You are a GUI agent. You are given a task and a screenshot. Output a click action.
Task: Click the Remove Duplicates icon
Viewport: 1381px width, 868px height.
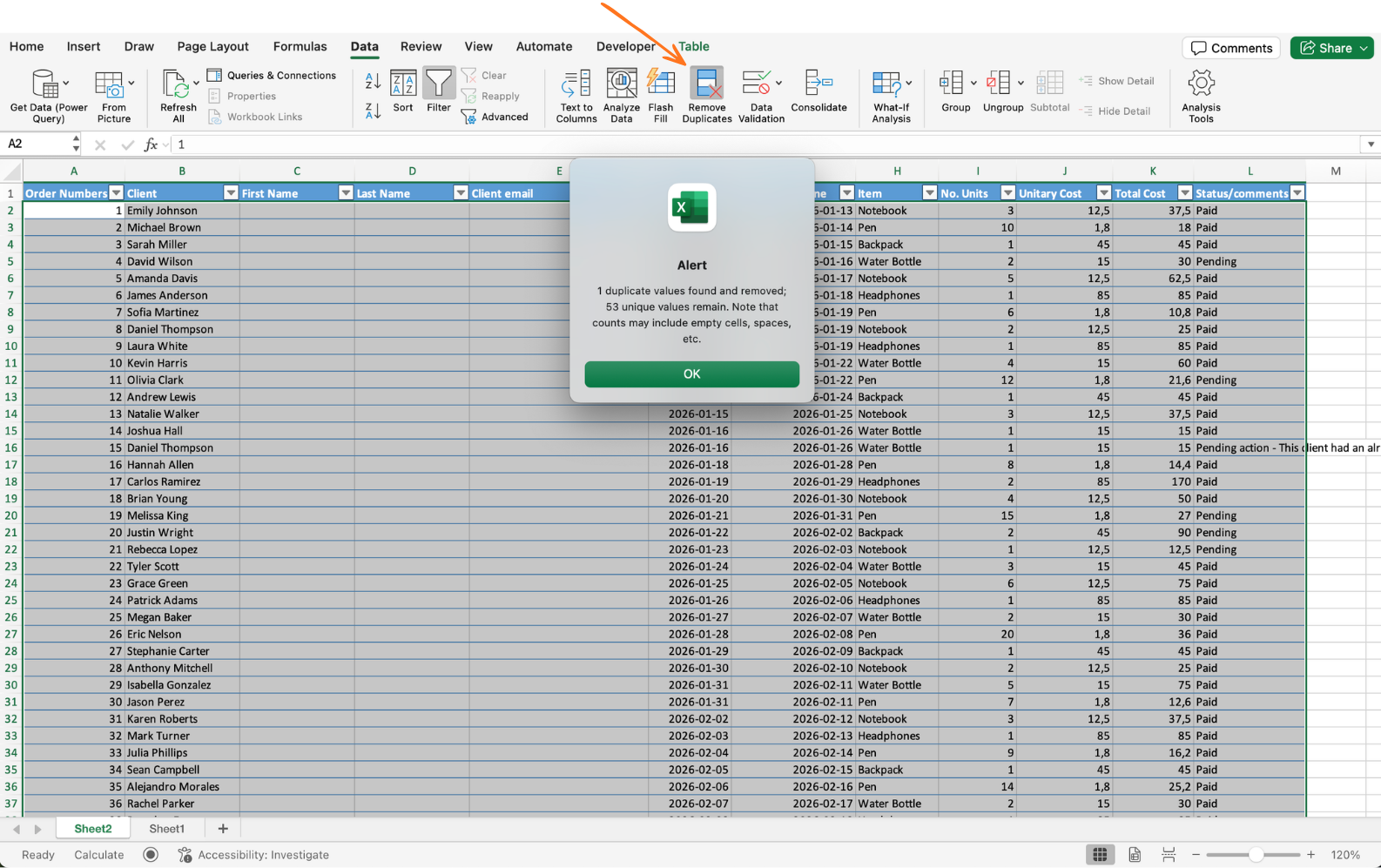tap(706, 84)
